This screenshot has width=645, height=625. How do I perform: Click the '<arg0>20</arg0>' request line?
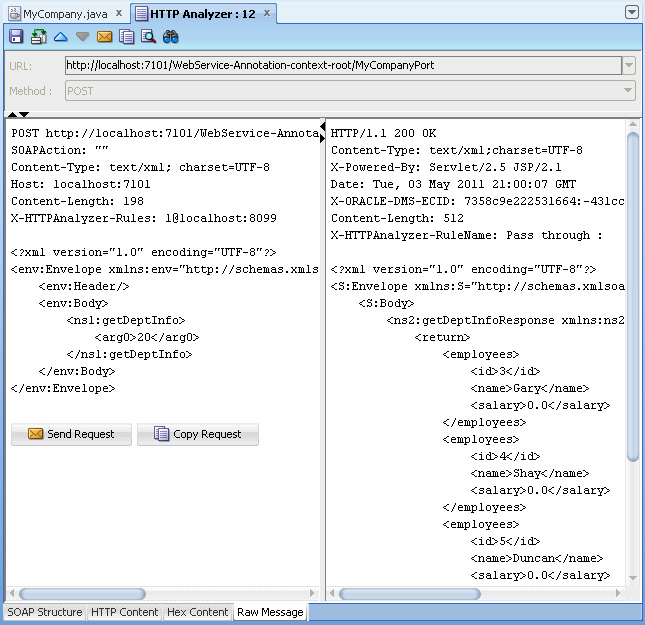click(147, 337)
